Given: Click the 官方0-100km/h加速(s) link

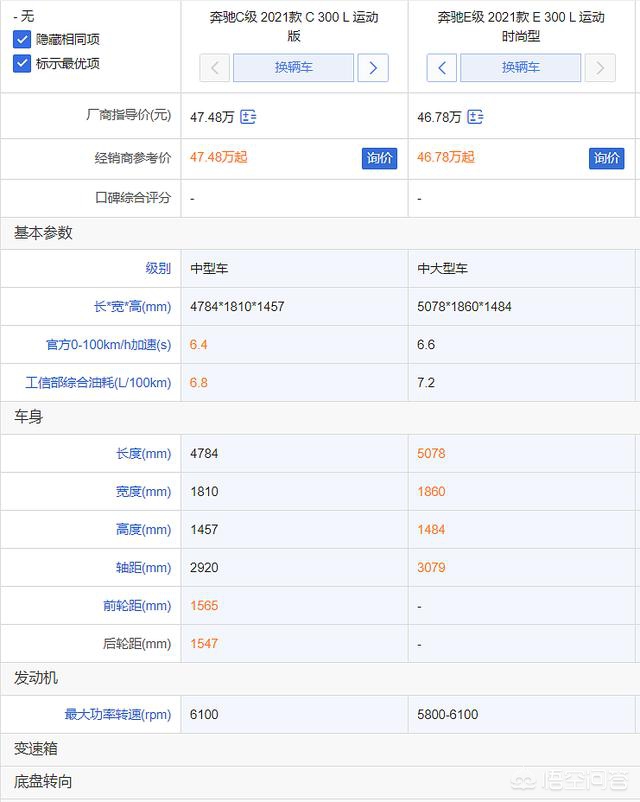Looking at the screenshot, I should [108, 345].
